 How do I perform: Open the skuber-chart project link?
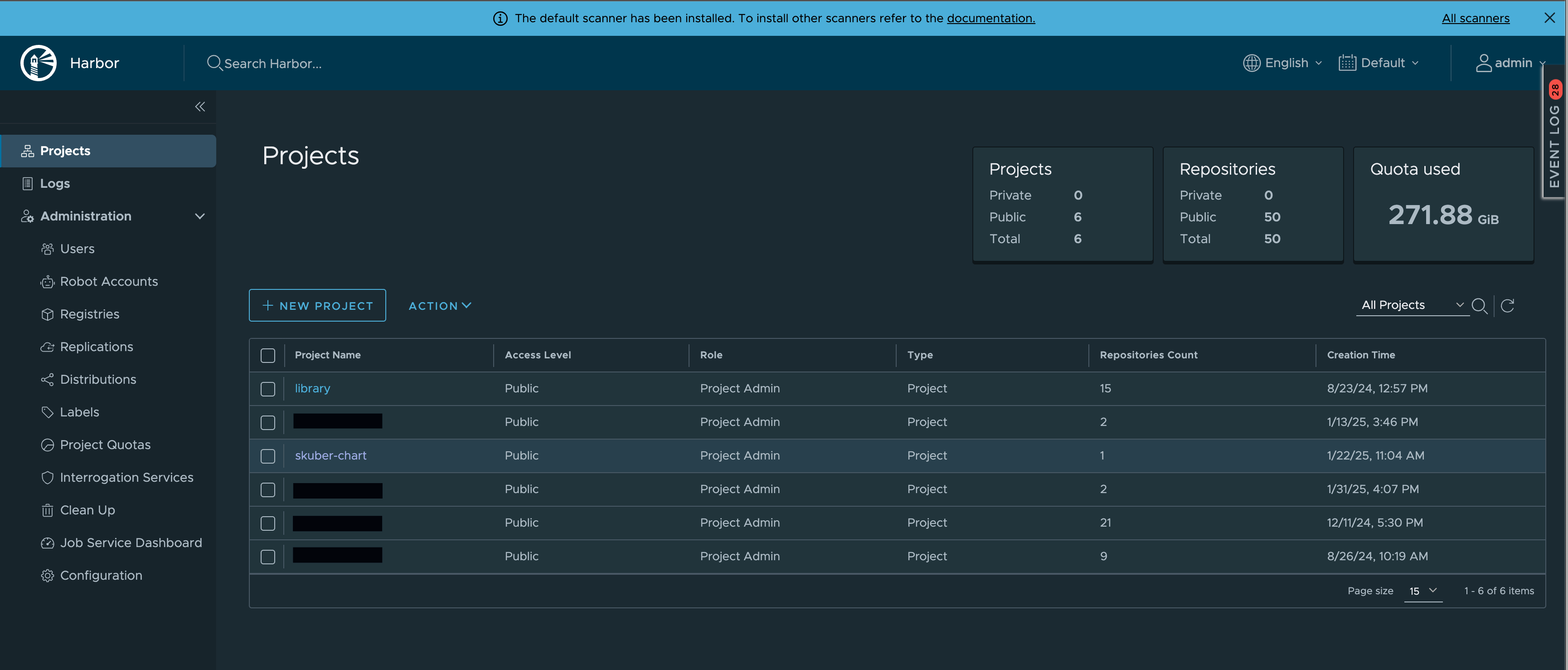(x=330, y=455)
